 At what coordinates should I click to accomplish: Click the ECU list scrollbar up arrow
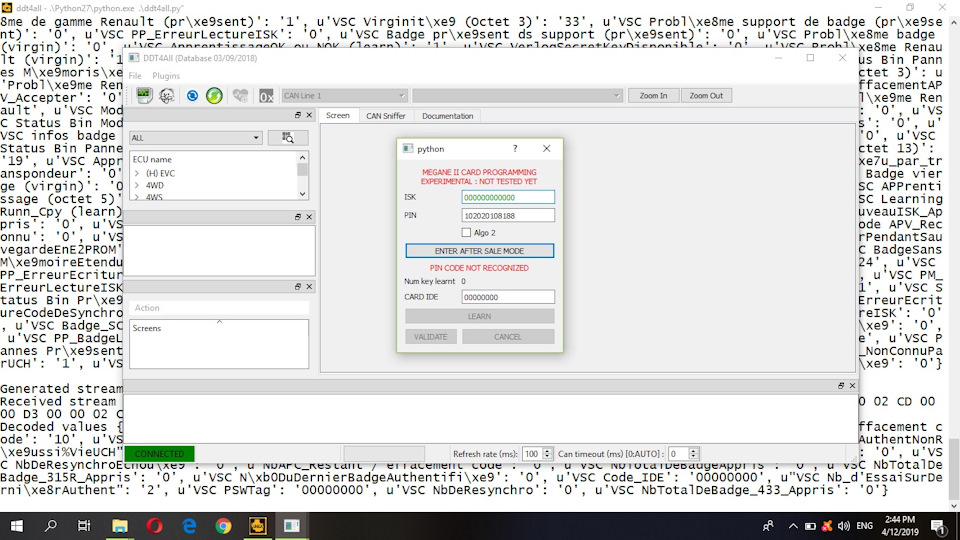pyautogui.click(x=302, y=157)
